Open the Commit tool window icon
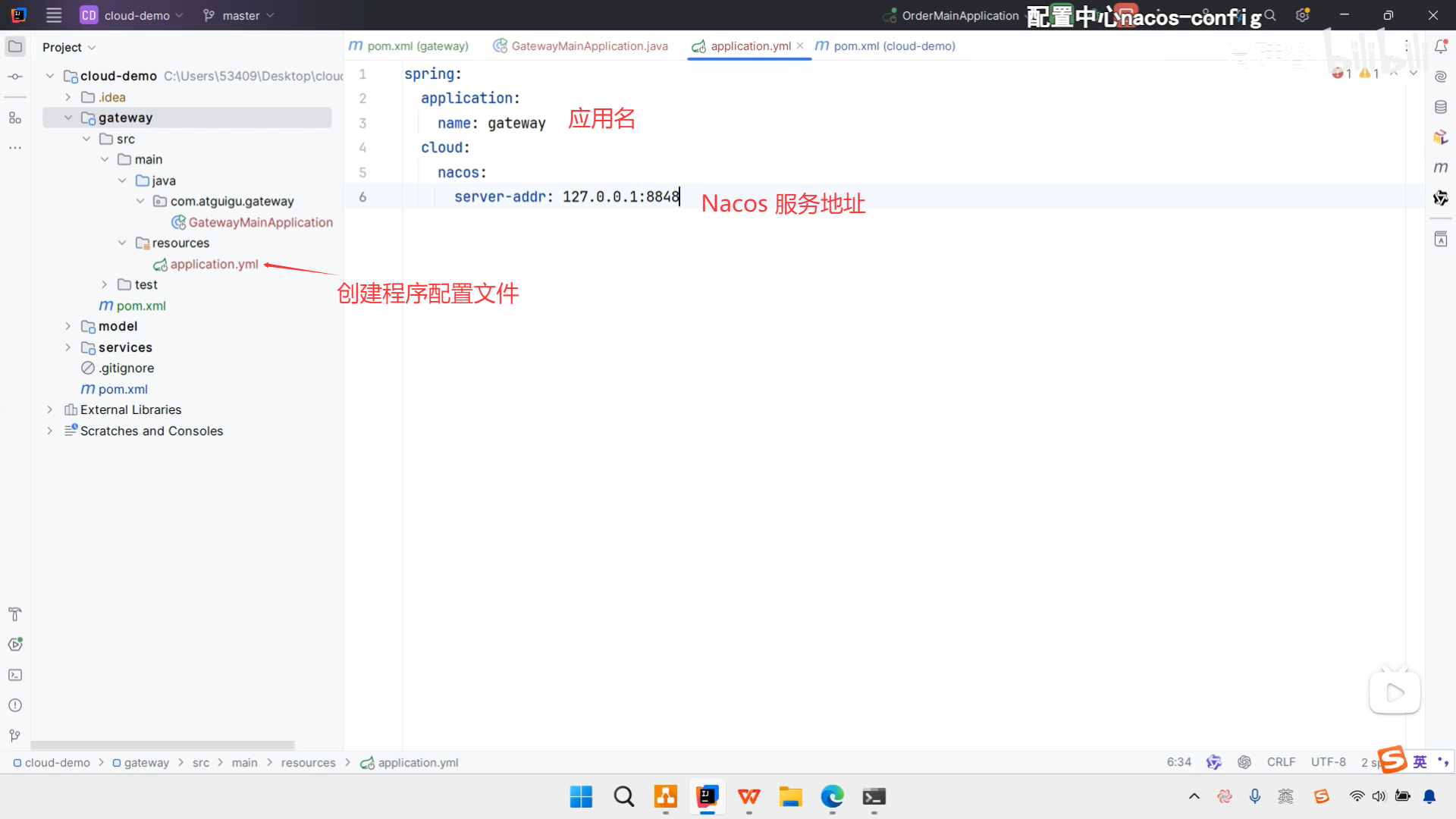Viewport: 1456px width, 819px height. tap(15, 77)
